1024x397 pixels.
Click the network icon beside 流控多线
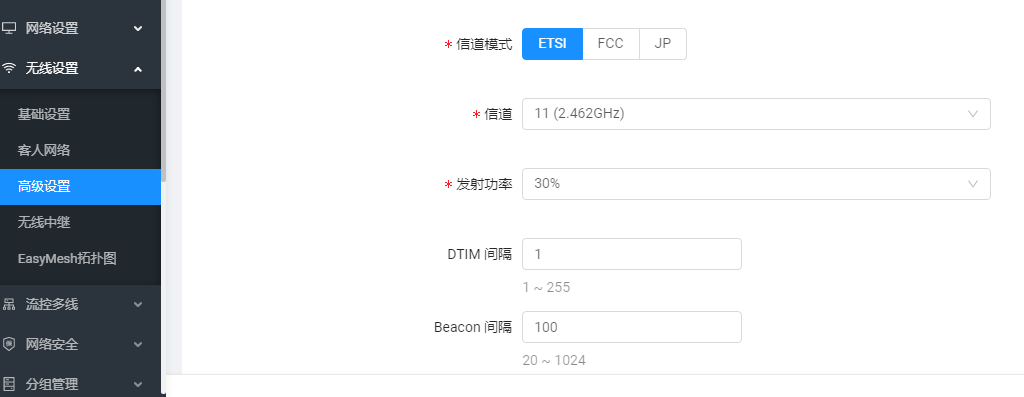pos(8,304)
